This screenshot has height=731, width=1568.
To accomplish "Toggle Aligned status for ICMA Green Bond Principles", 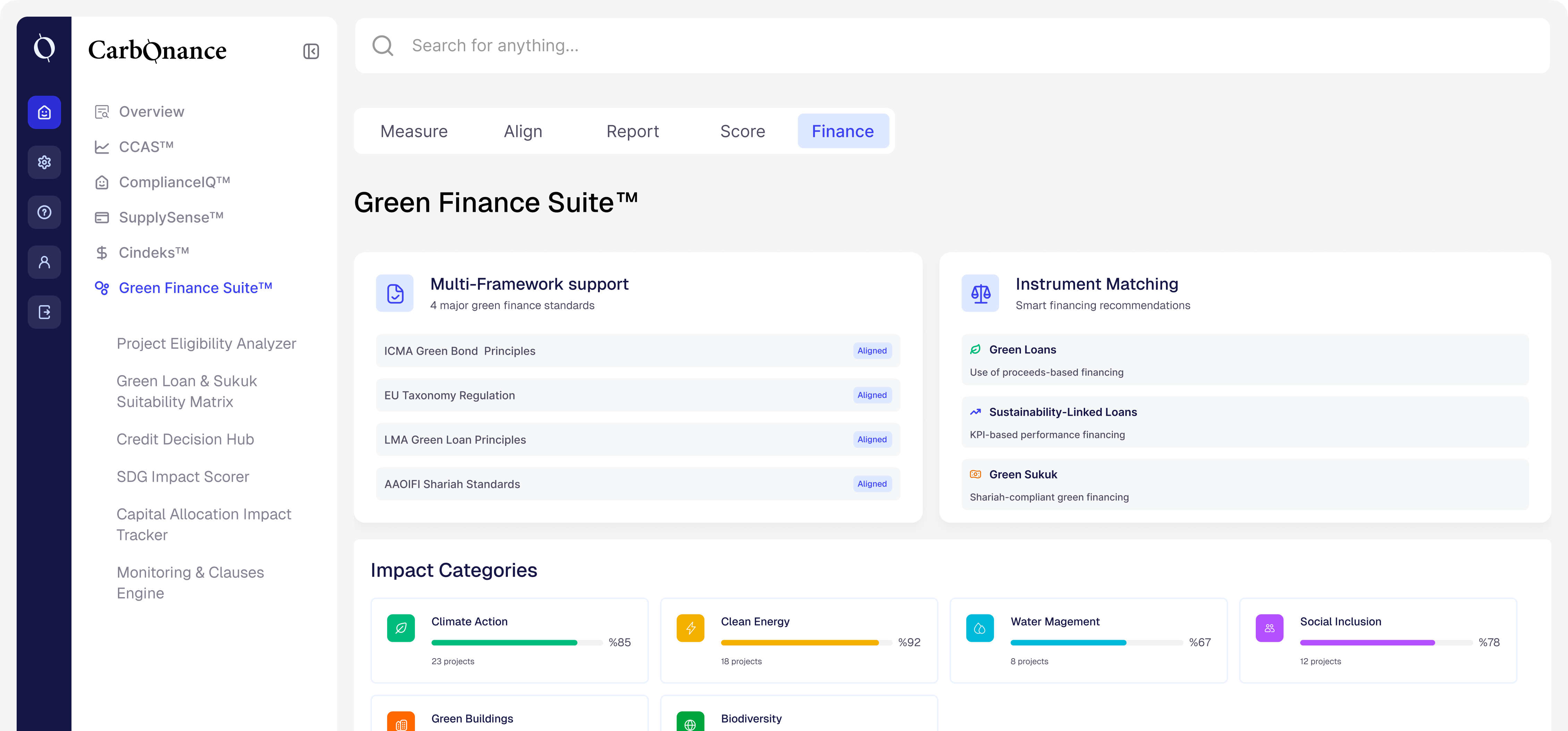I will point(872,351).
